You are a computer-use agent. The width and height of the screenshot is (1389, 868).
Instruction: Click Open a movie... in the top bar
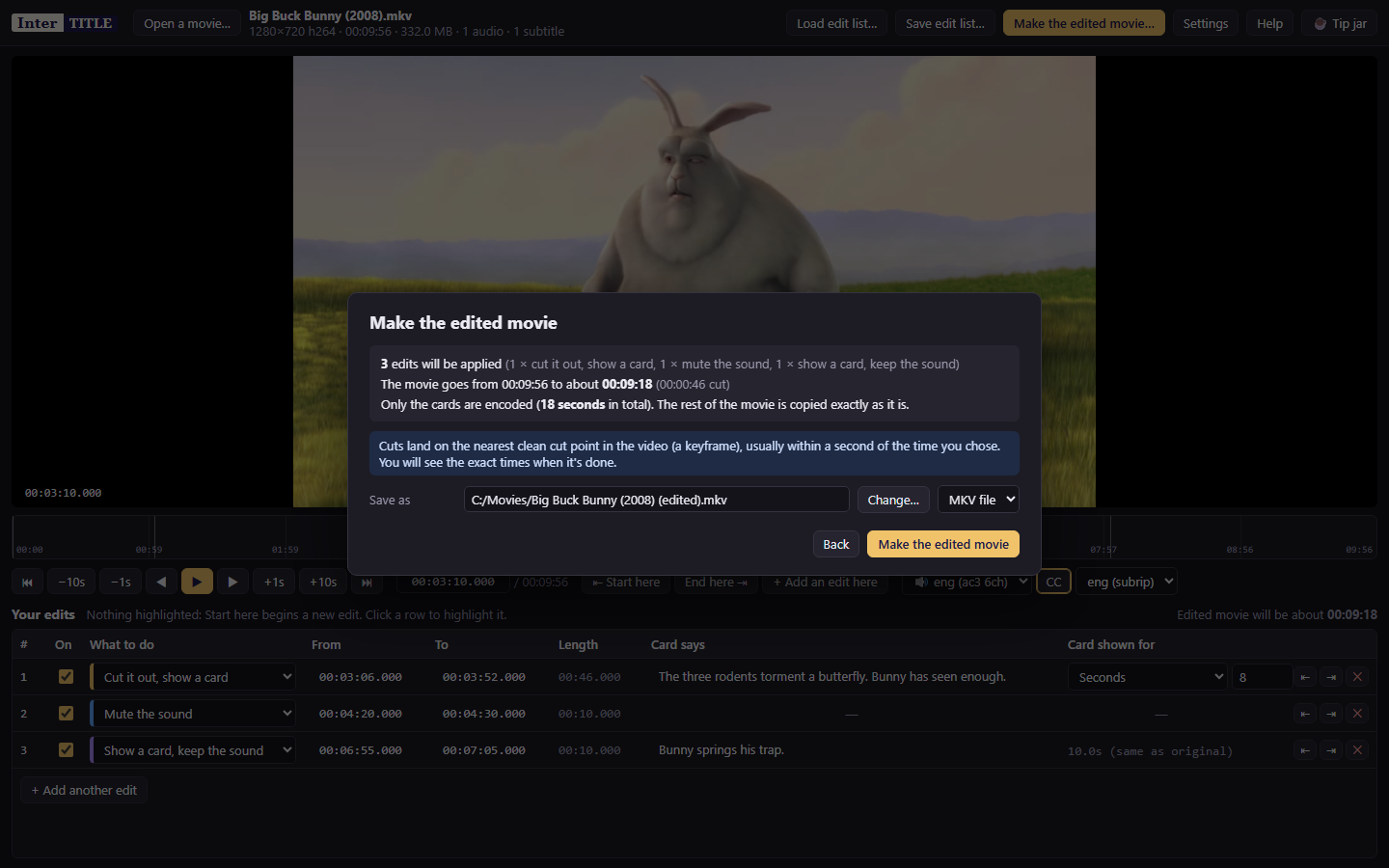pos(187,23)
